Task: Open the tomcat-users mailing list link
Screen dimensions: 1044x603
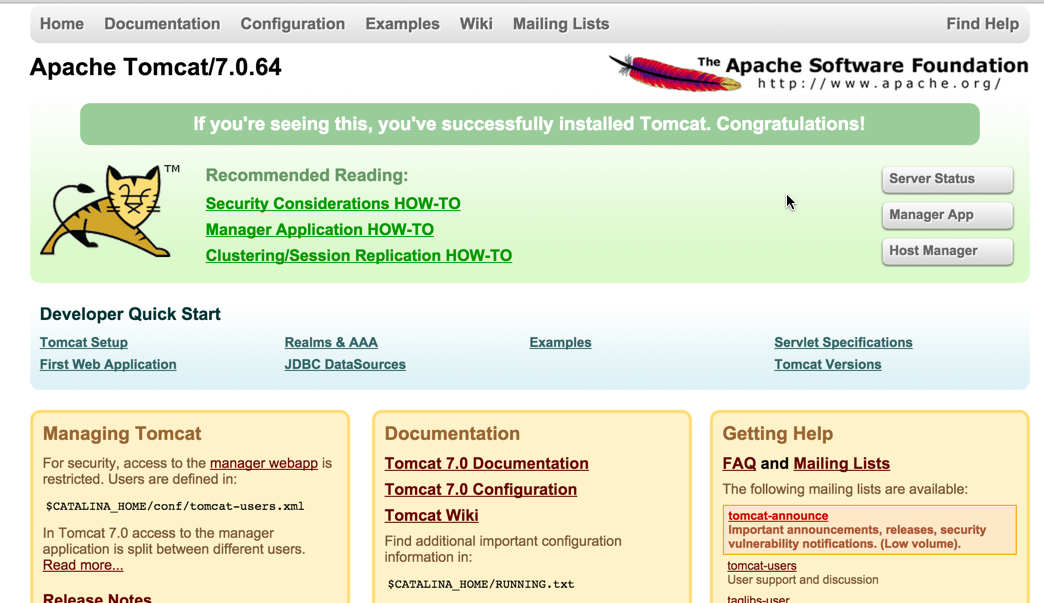Action: (x=762, y=566)
